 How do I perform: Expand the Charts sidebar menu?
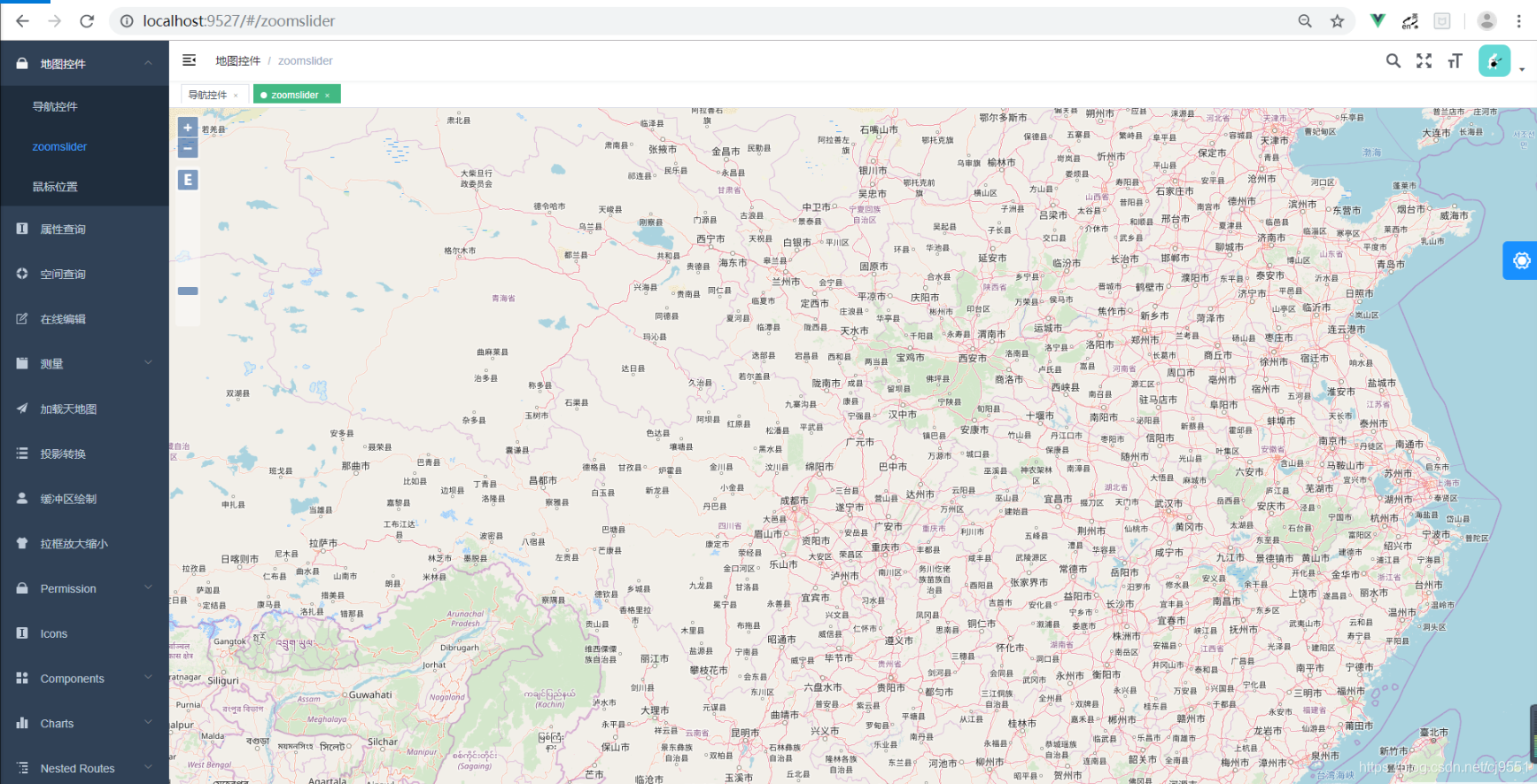(84, 723)
